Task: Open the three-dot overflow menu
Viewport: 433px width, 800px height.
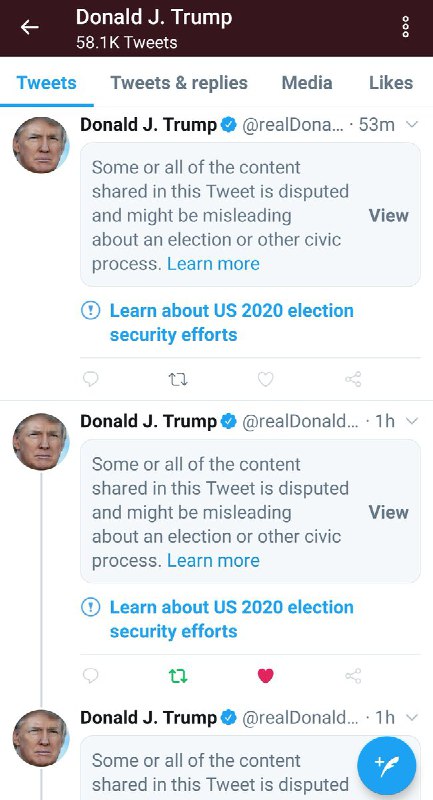Action: click(405, 27)
